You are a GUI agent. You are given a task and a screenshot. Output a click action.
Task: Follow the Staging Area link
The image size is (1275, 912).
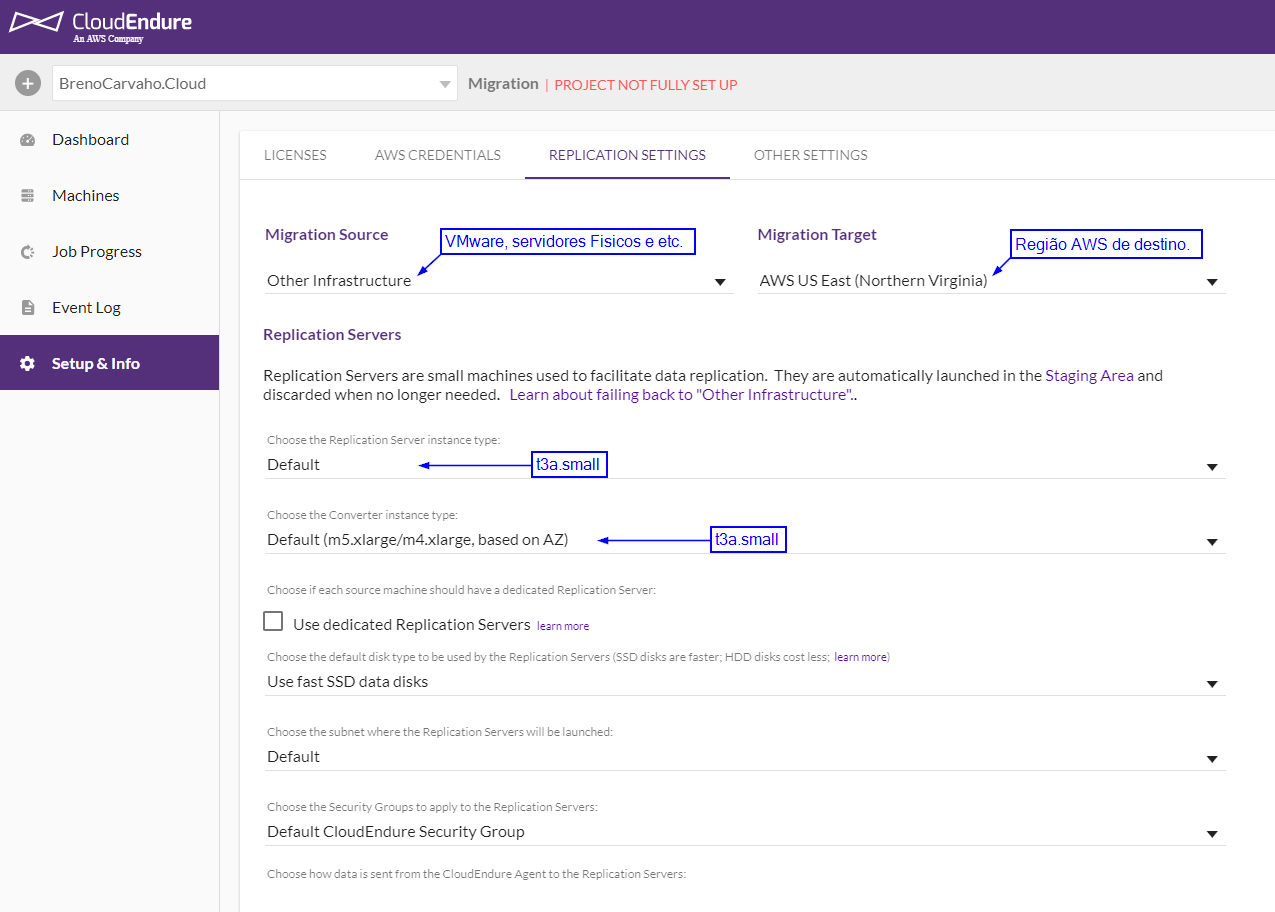click(x=1089, y=376)
